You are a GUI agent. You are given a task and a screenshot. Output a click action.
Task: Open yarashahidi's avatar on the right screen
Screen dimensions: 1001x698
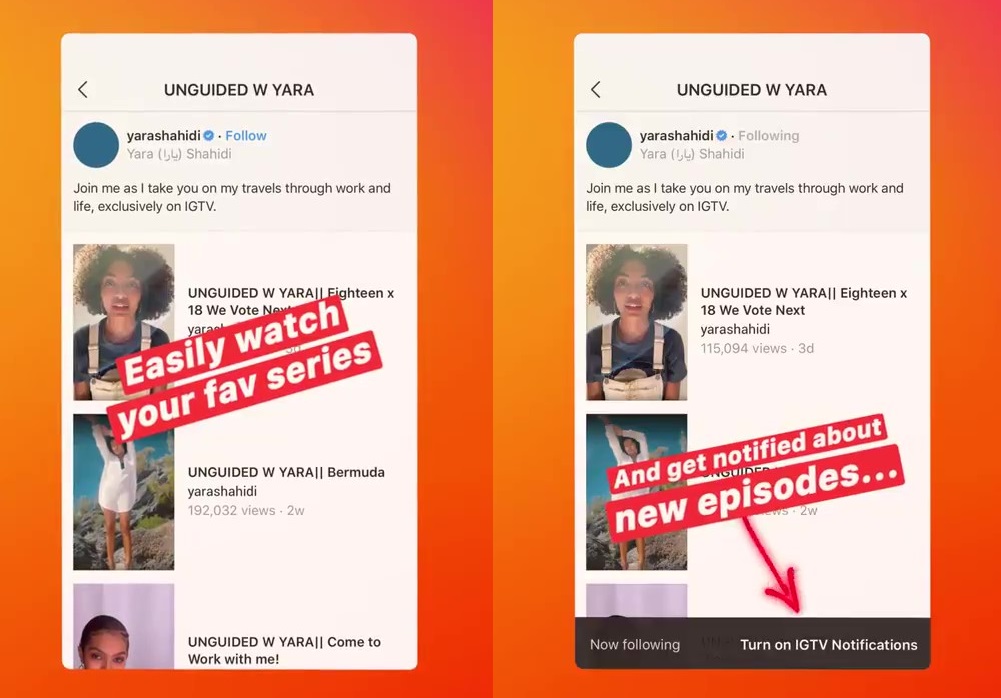(x=609, y=145)
